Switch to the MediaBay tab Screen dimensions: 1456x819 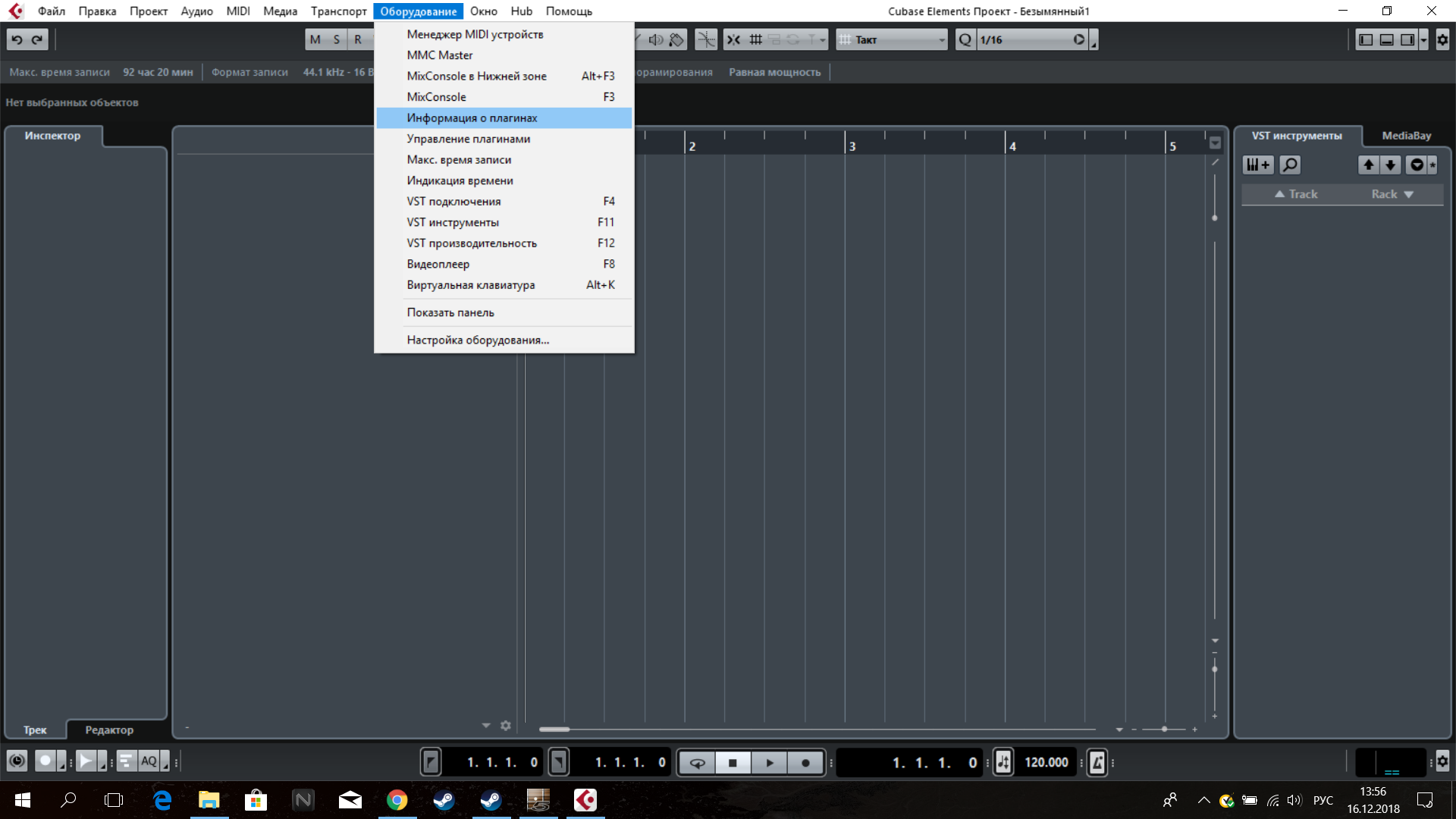click(x=1406, y=136)
